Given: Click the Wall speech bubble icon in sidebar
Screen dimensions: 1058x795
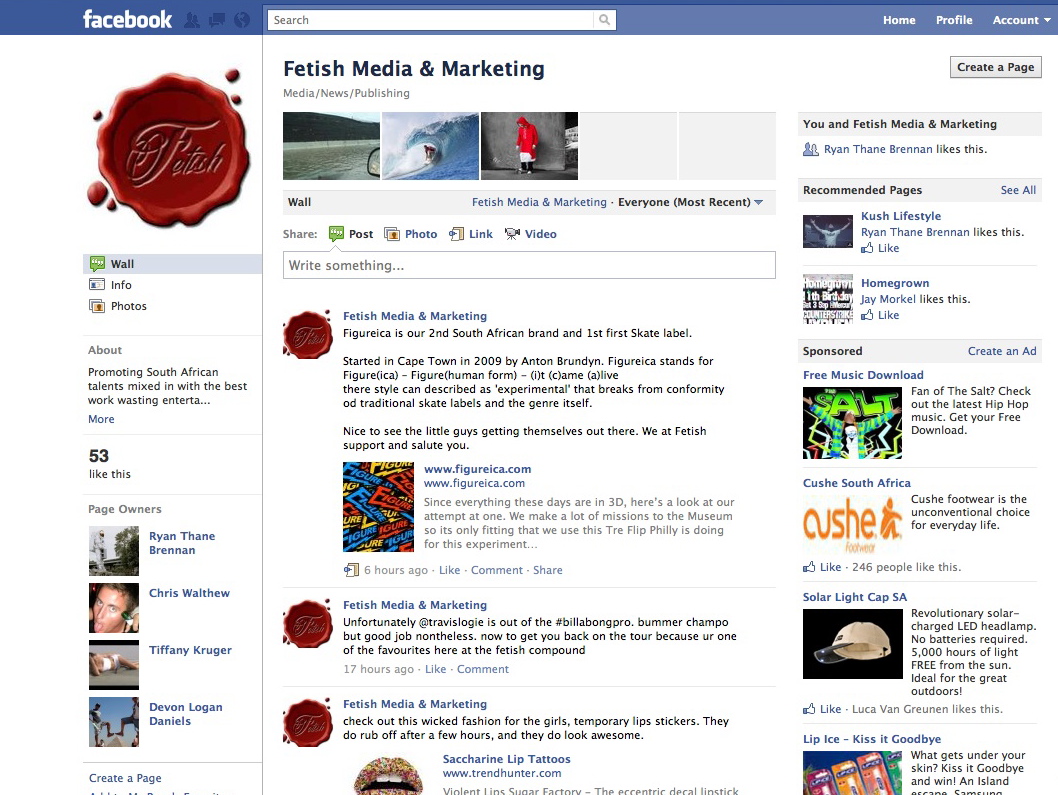Looking at the screenshot, I should (97, 264).
